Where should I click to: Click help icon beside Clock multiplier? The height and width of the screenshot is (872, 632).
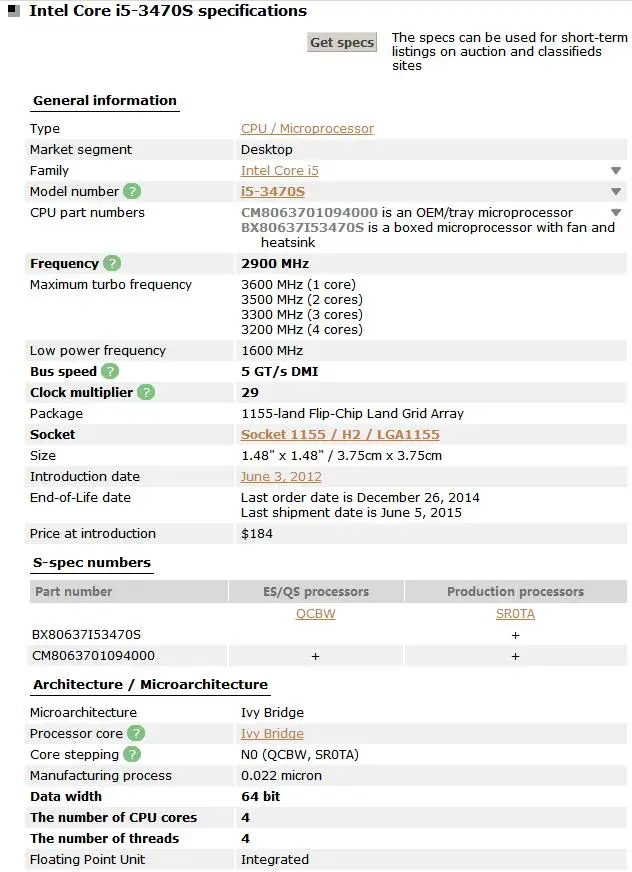(x=146, y=393)
